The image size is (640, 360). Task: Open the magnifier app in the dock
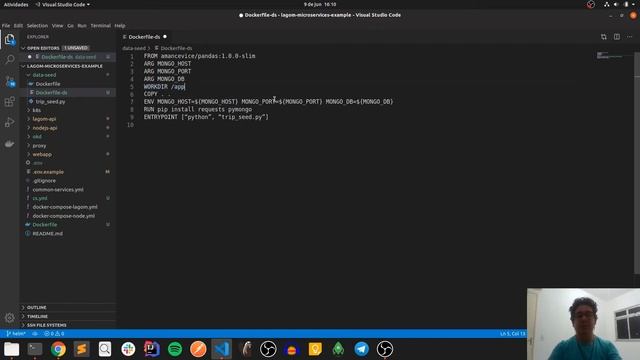coord(105,349)
